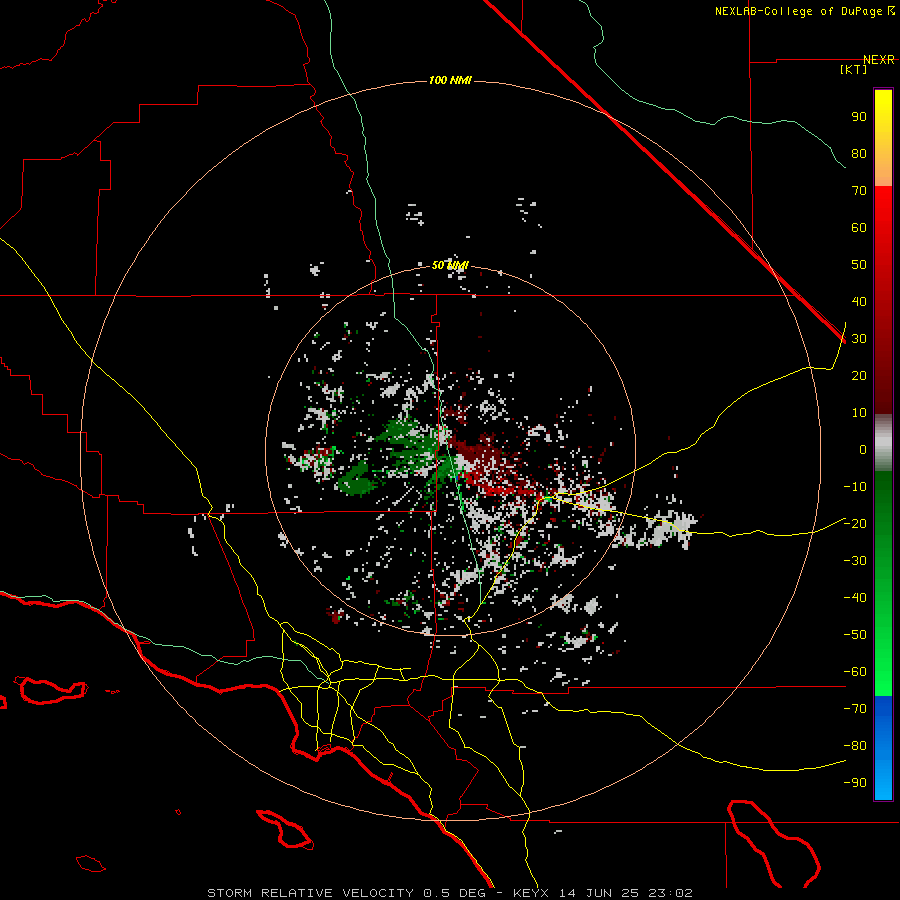The image size is (900, 900).
Task: Click the 10 value on velocity scale
Action: click(859, 413)
